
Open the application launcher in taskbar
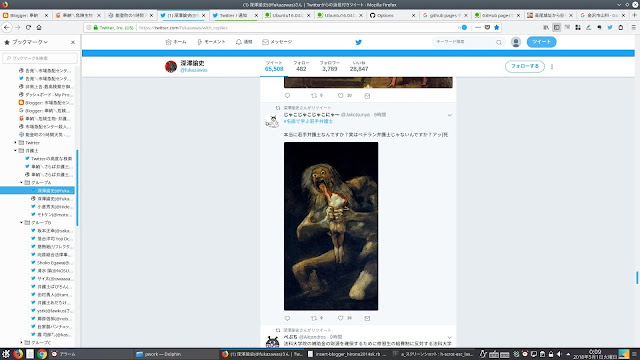[x=6, y=354]
